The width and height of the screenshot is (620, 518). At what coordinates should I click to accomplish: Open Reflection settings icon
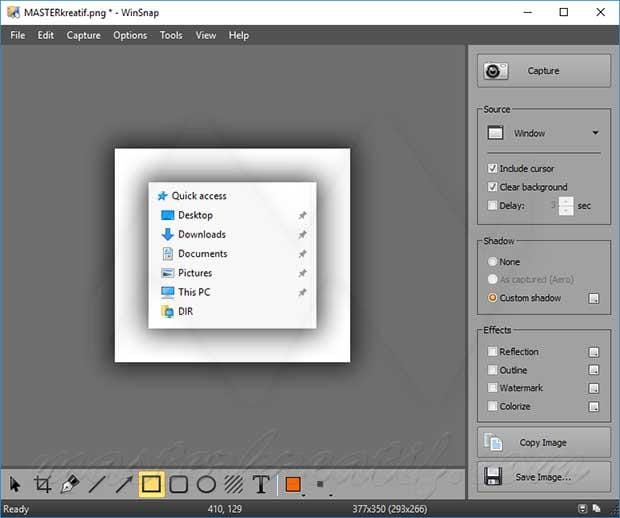pyautogui.click(x=594, y=352)
